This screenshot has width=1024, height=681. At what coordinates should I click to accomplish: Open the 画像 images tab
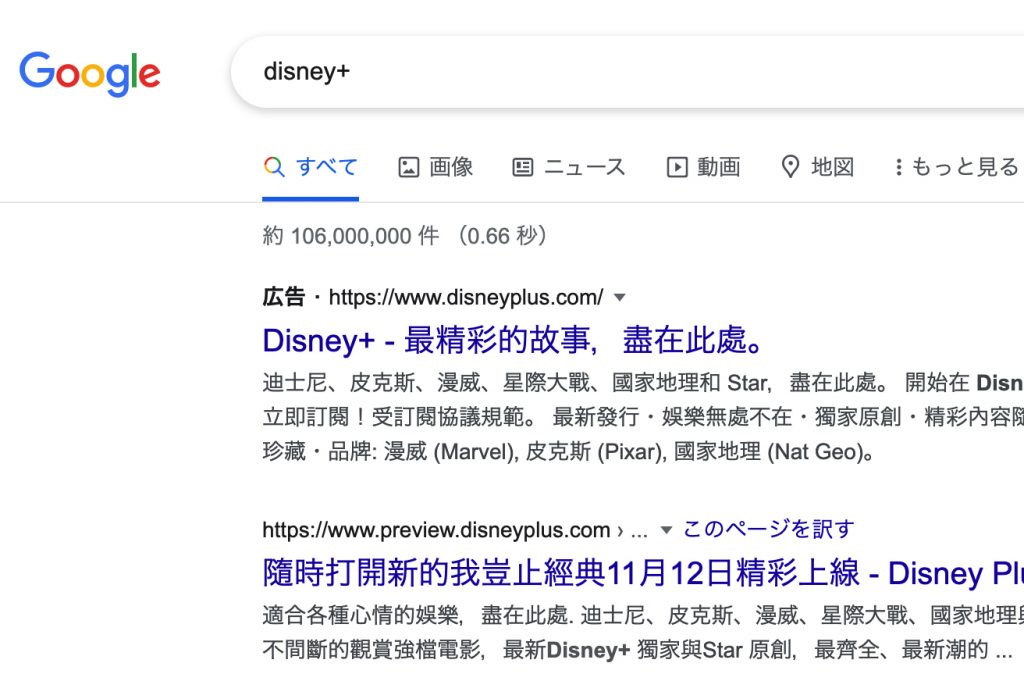(436, 167)
